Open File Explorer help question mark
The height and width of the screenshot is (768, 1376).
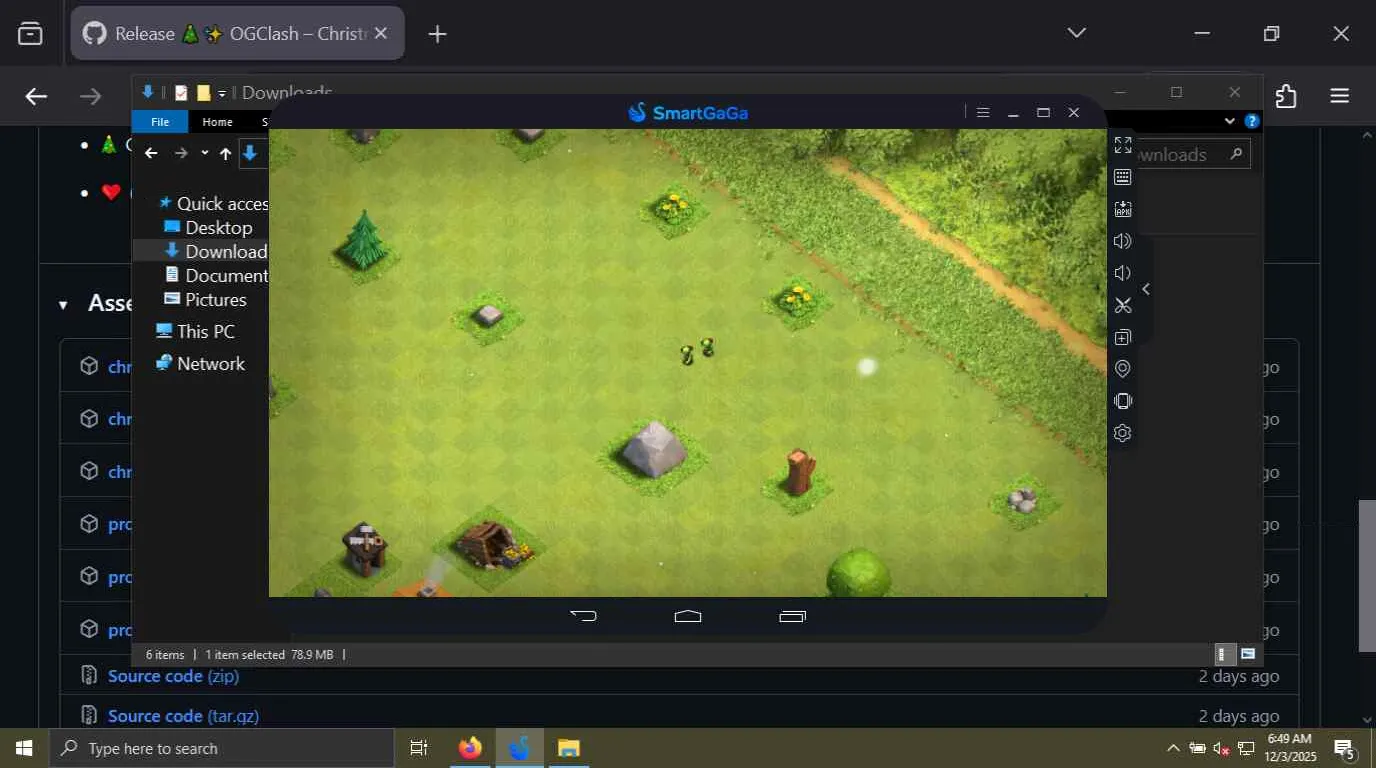[1251, 121]
